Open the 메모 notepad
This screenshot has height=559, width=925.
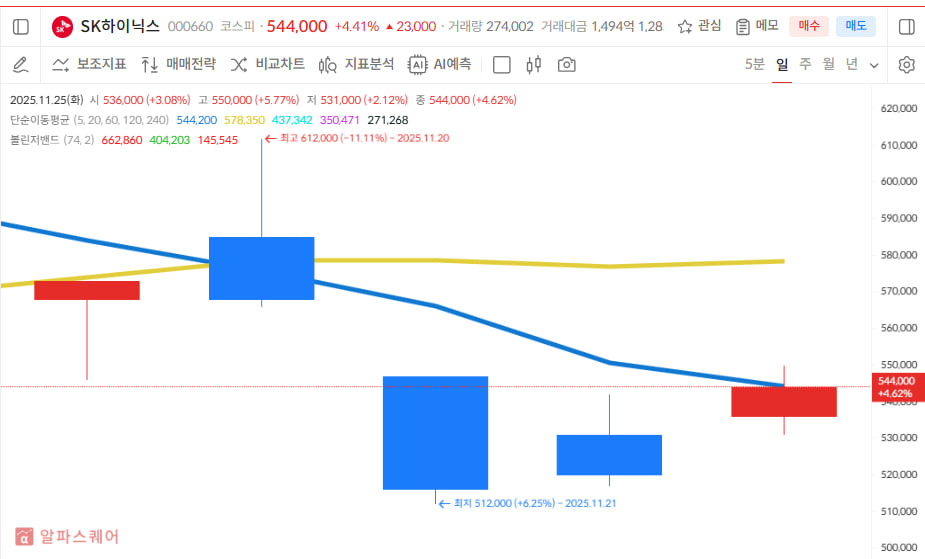click(757, 26)
